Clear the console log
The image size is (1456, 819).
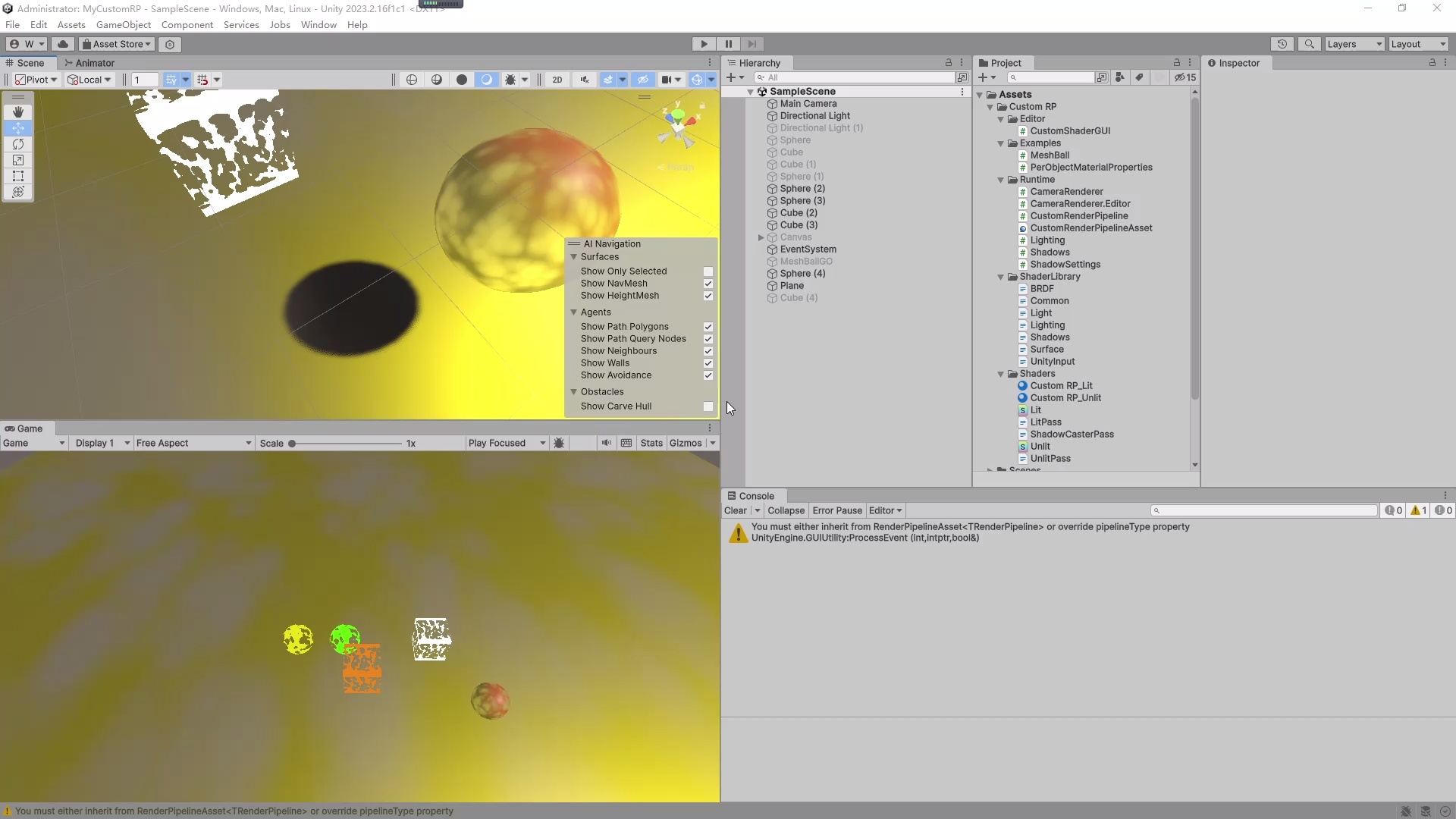pos(735,510)
